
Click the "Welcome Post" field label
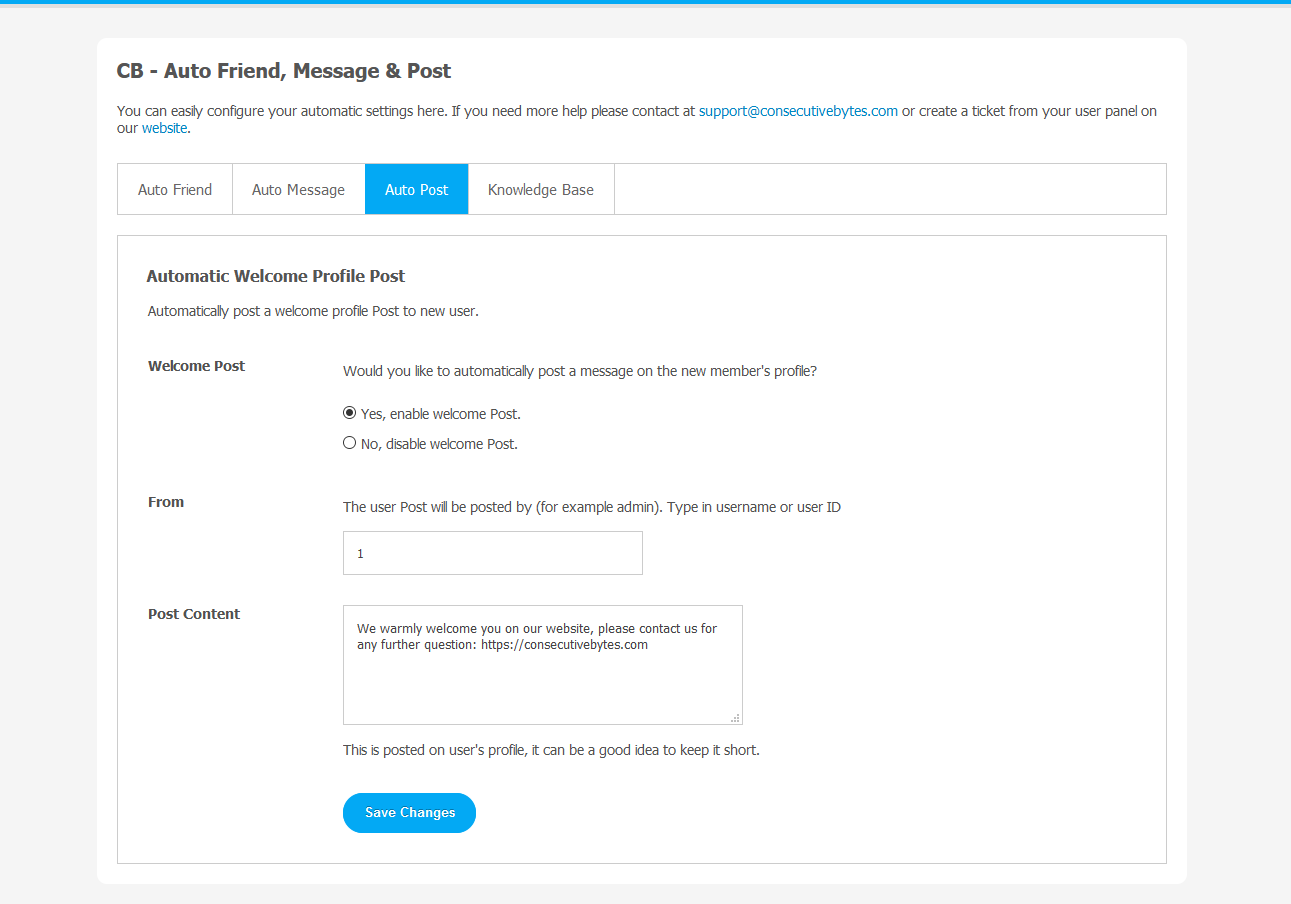[x=196, y=366]
